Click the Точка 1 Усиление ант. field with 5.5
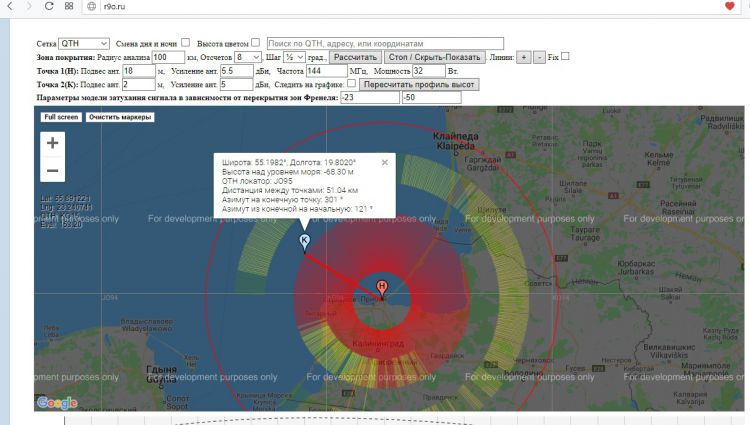Image resolution: width=750 pixels, height=425 pixels. pyautogui.click(x=237, y=71)
